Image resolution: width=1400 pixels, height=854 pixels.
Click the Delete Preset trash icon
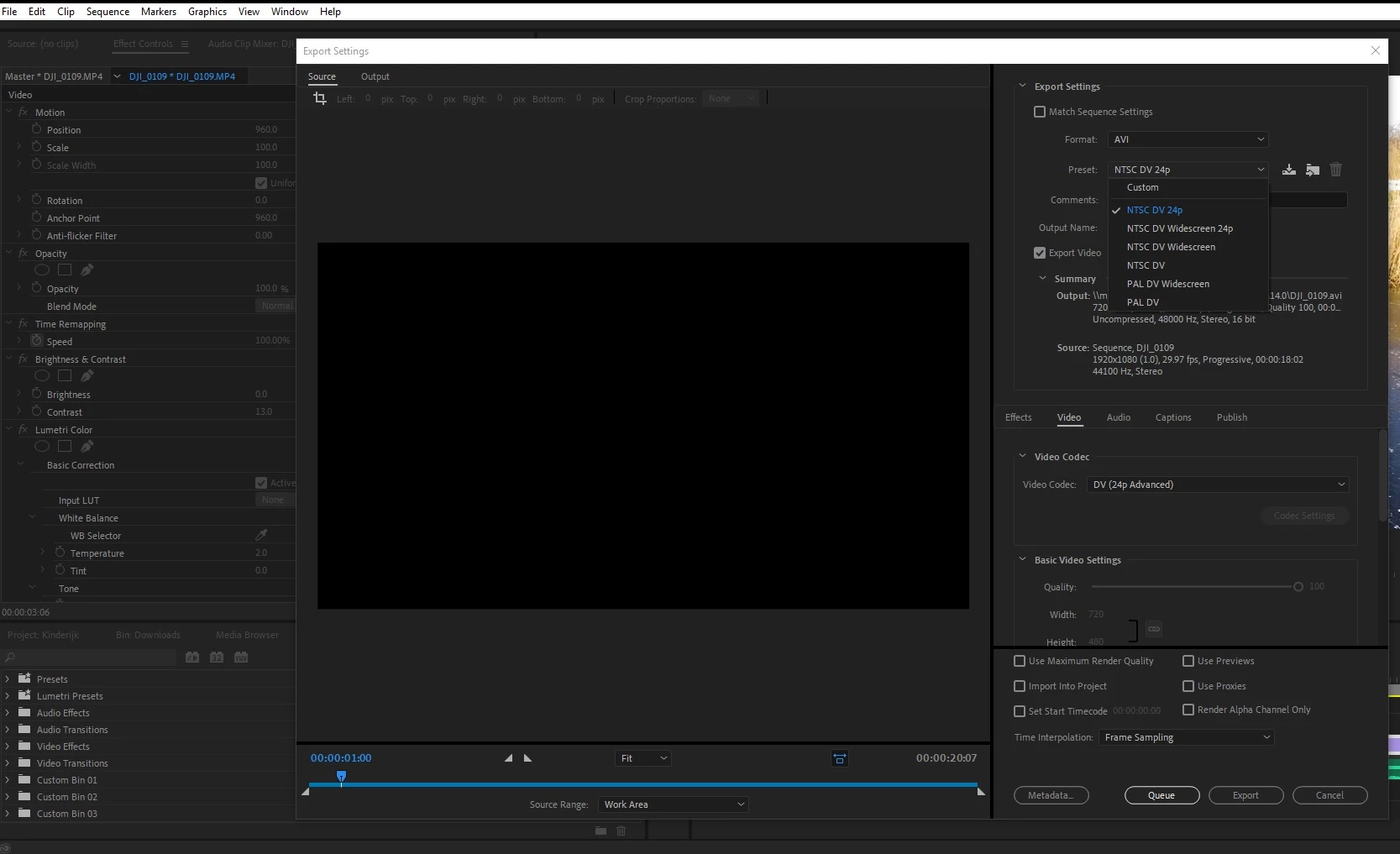tap(1336, 170)
